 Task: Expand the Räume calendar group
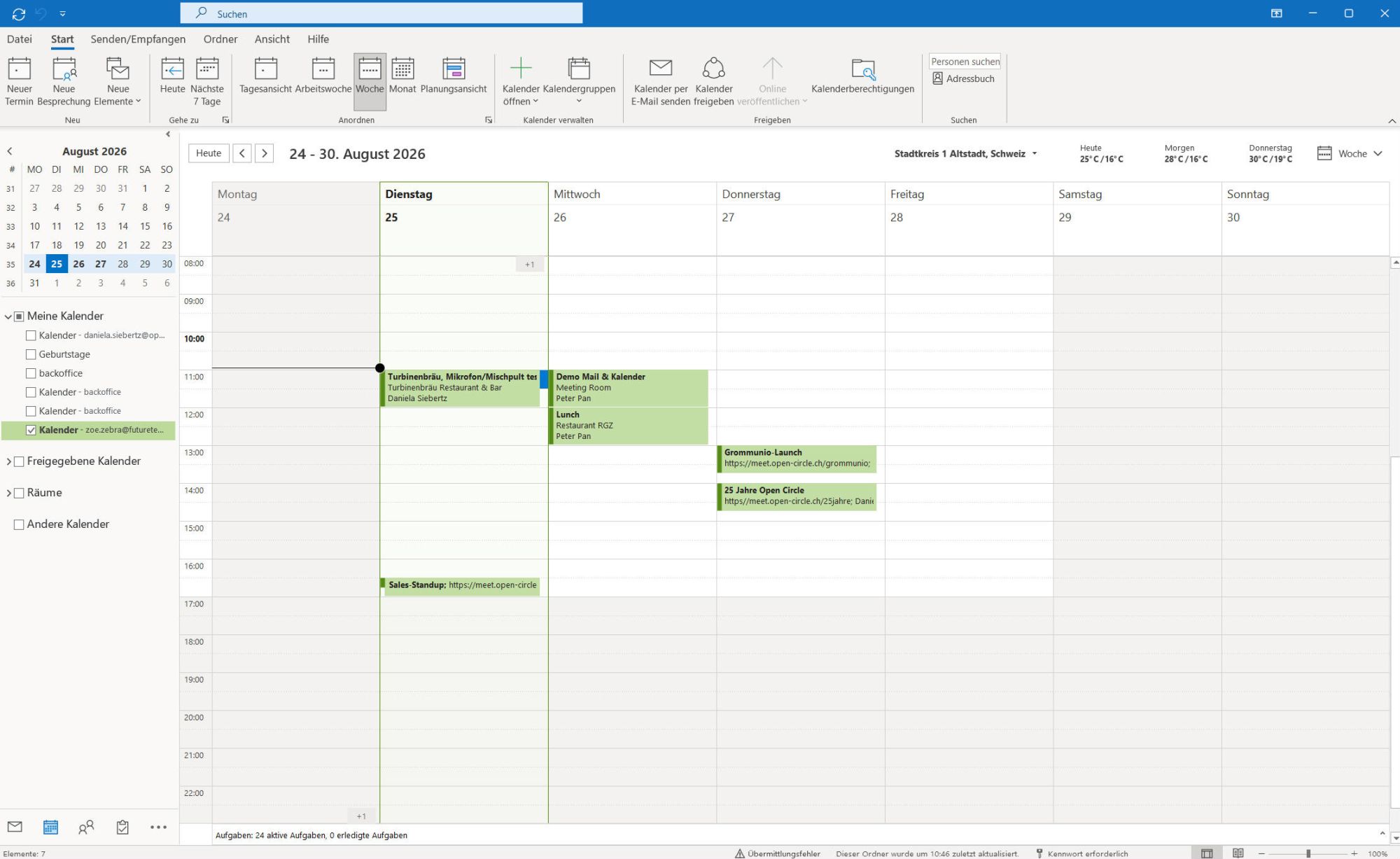coord(8,493)
